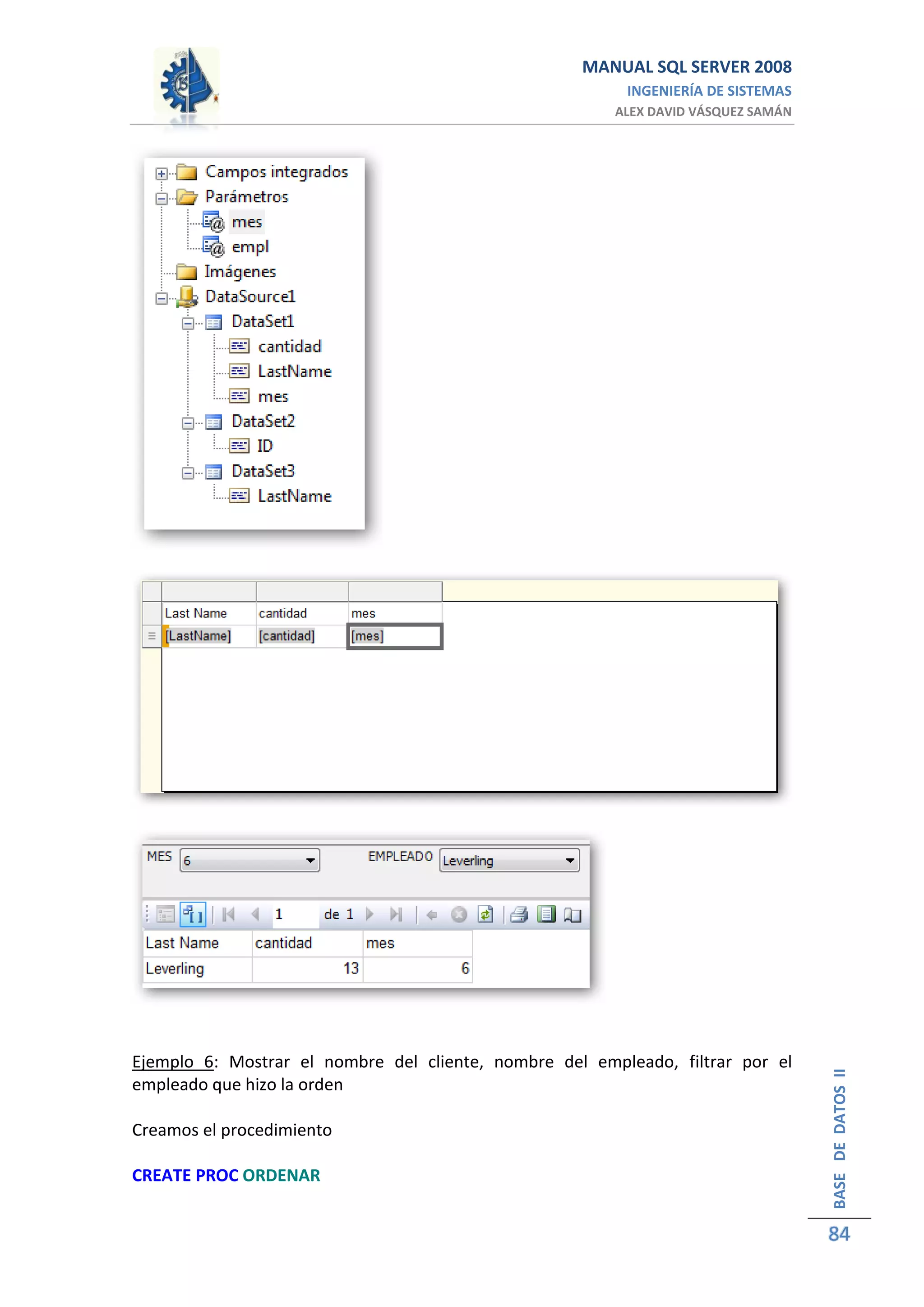Go to last page of the report
Viewport: 924px width, 1307px height.
tap(396, 915)
